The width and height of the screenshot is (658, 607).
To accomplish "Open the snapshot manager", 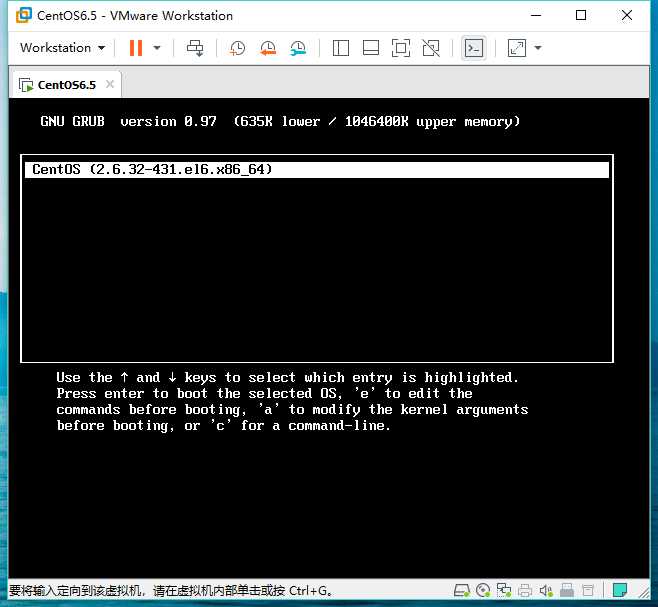I will pos(298,48).
